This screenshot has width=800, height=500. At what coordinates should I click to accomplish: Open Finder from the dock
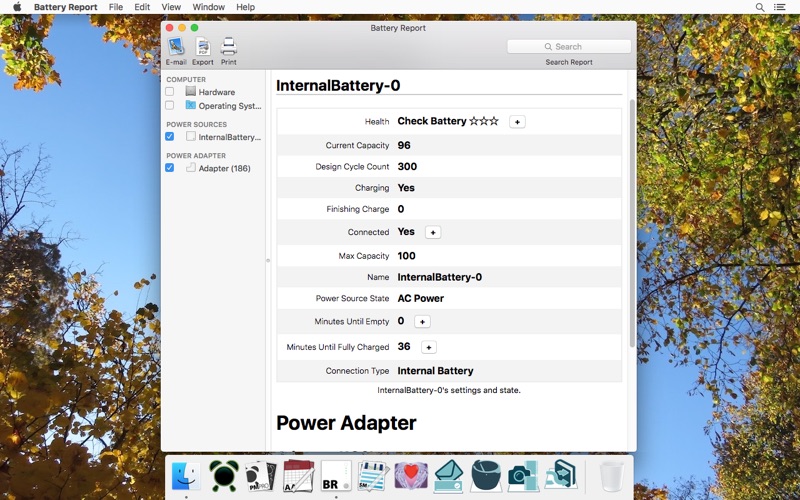(186, 476)
